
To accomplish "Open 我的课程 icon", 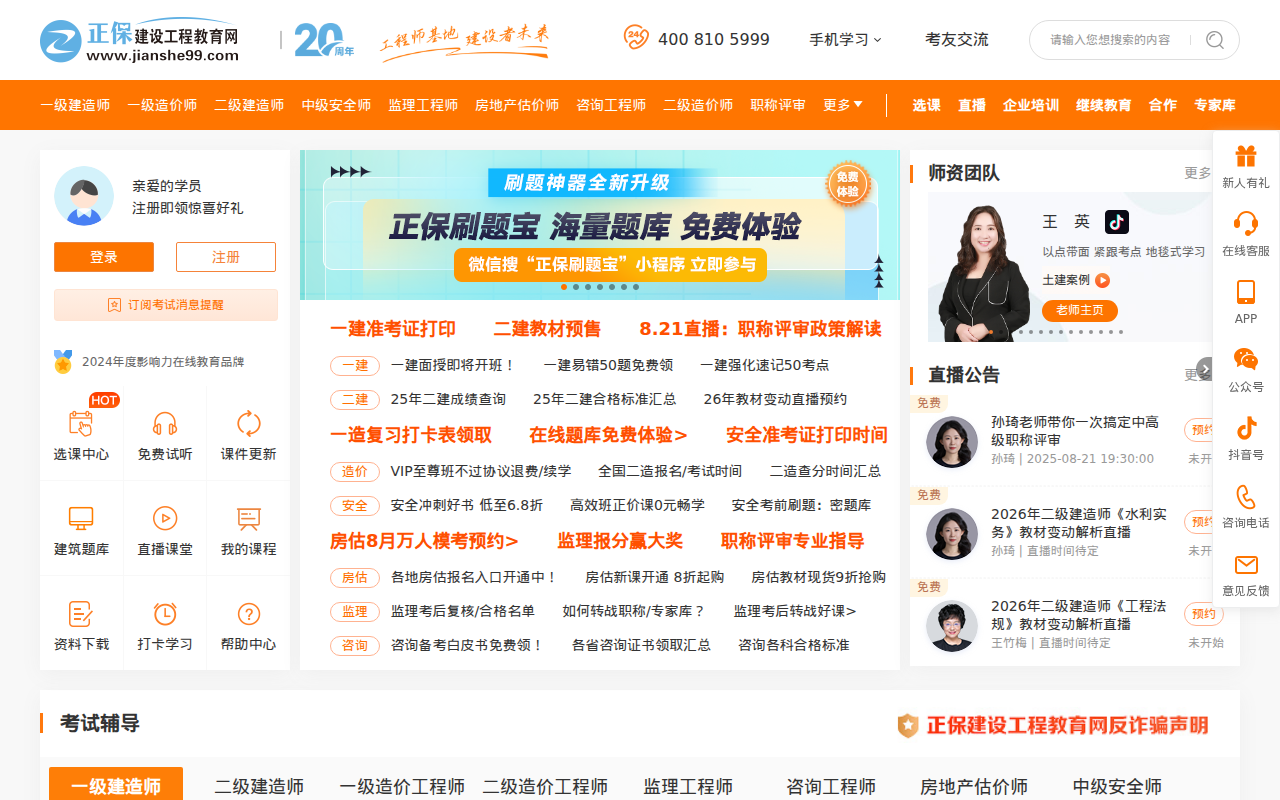I will point(248,518).
